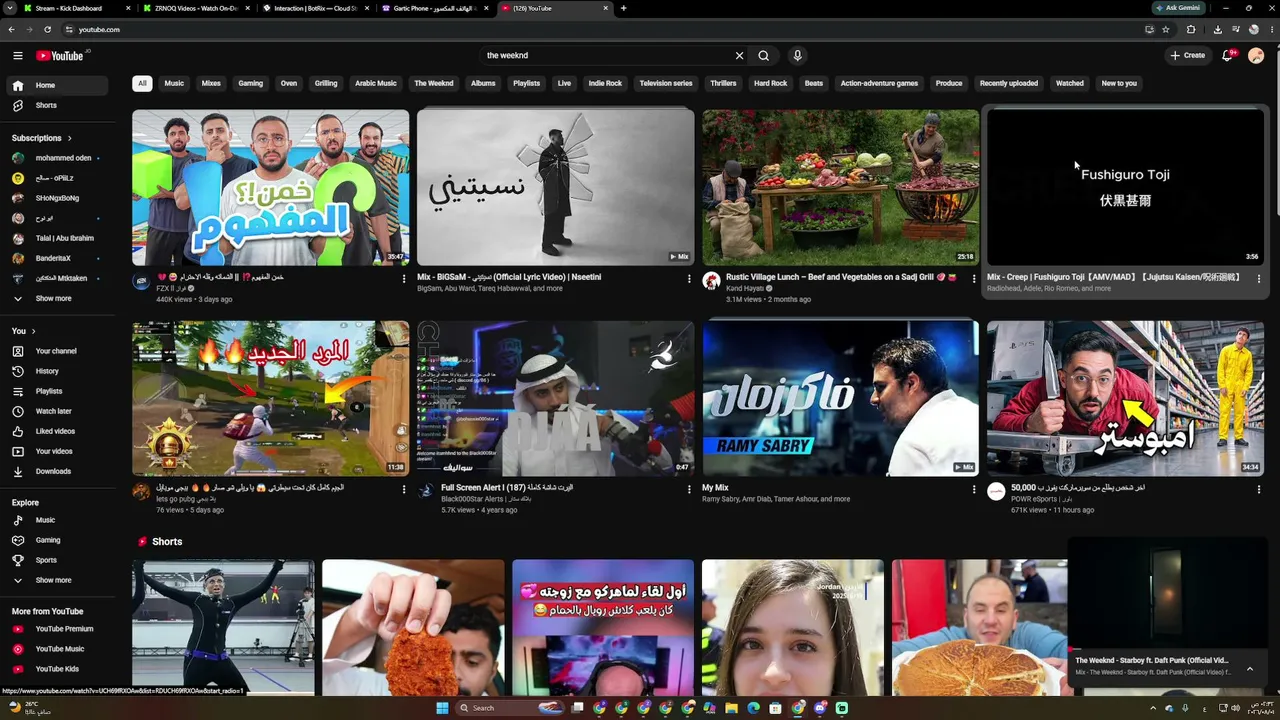Select the Playlists filter chip

[526, 83]
